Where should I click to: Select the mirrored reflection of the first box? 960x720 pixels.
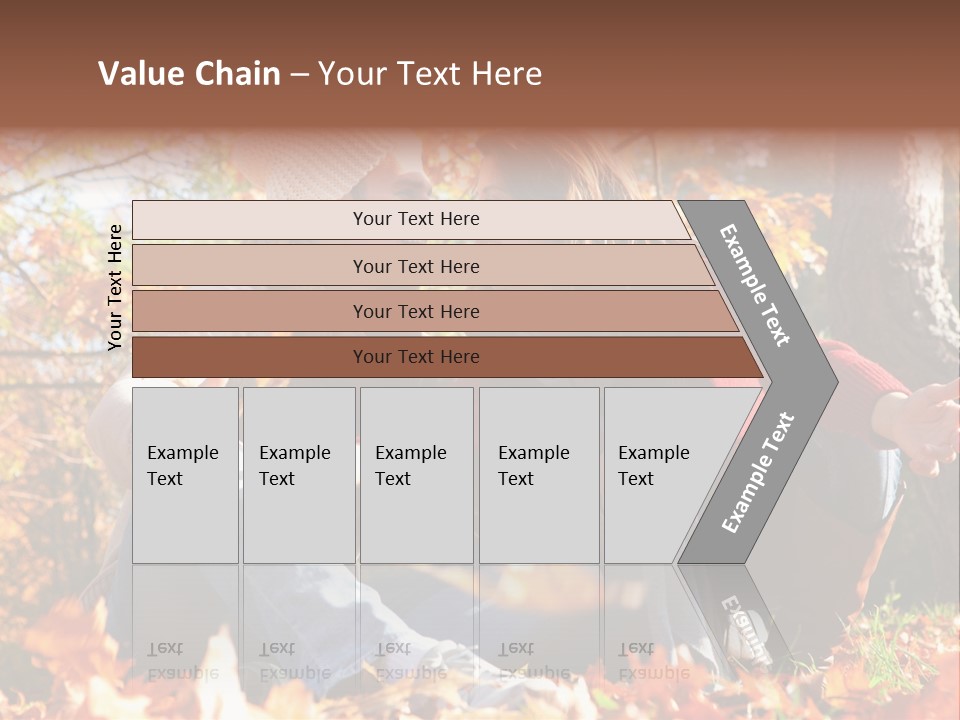[x=186, y=624]
